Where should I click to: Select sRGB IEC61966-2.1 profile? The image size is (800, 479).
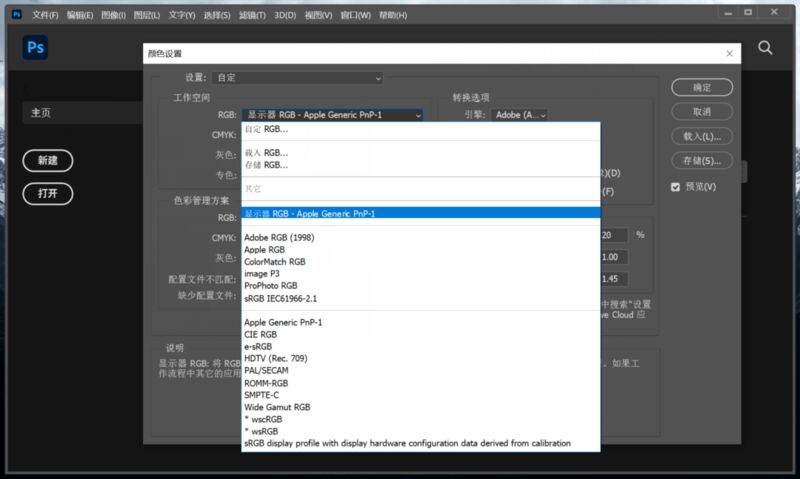[x=421, y=298]
